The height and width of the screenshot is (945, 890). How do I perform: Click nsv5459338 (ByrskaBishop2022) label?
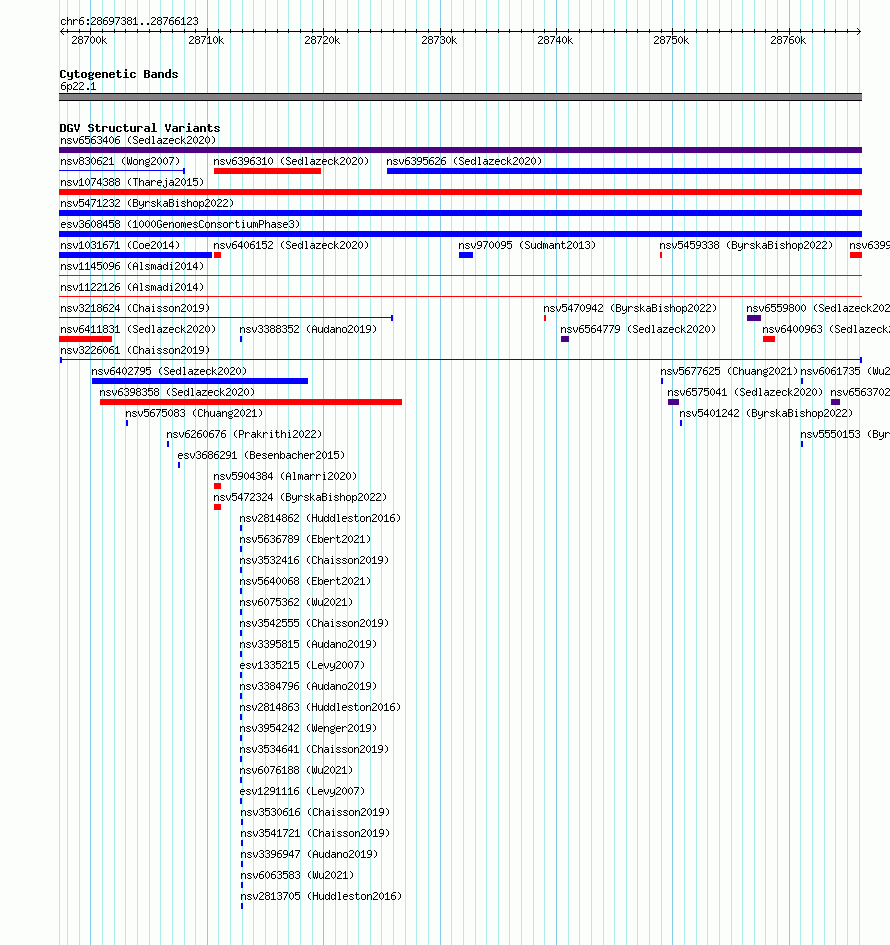(746, 245)
